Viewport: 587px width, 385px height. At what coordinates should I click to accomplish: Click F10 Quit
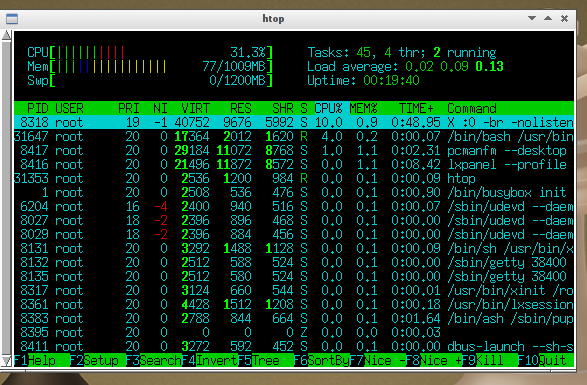(x=545, y=361)
